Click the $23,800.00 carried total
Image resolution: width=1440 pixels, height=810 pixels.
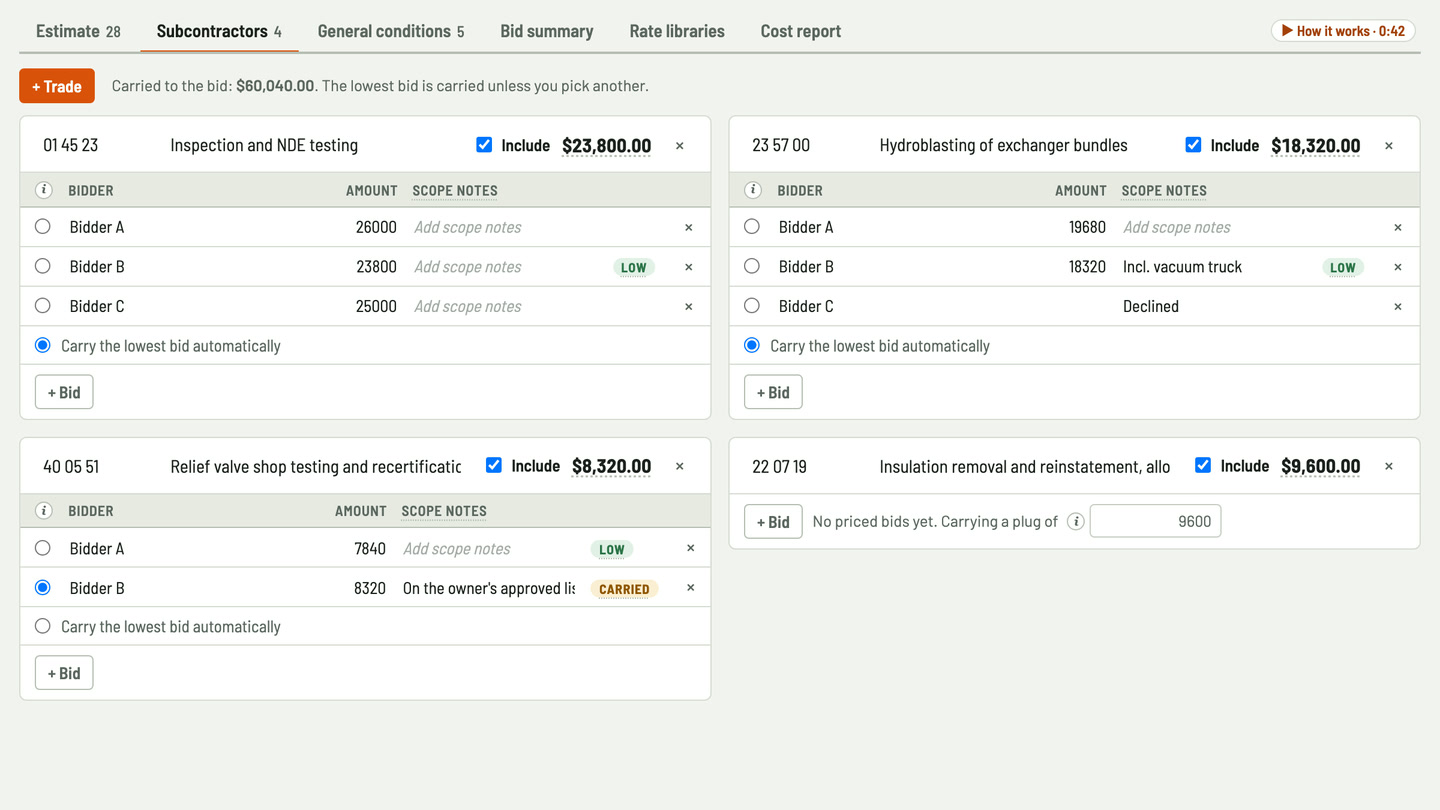coord(606,146)
